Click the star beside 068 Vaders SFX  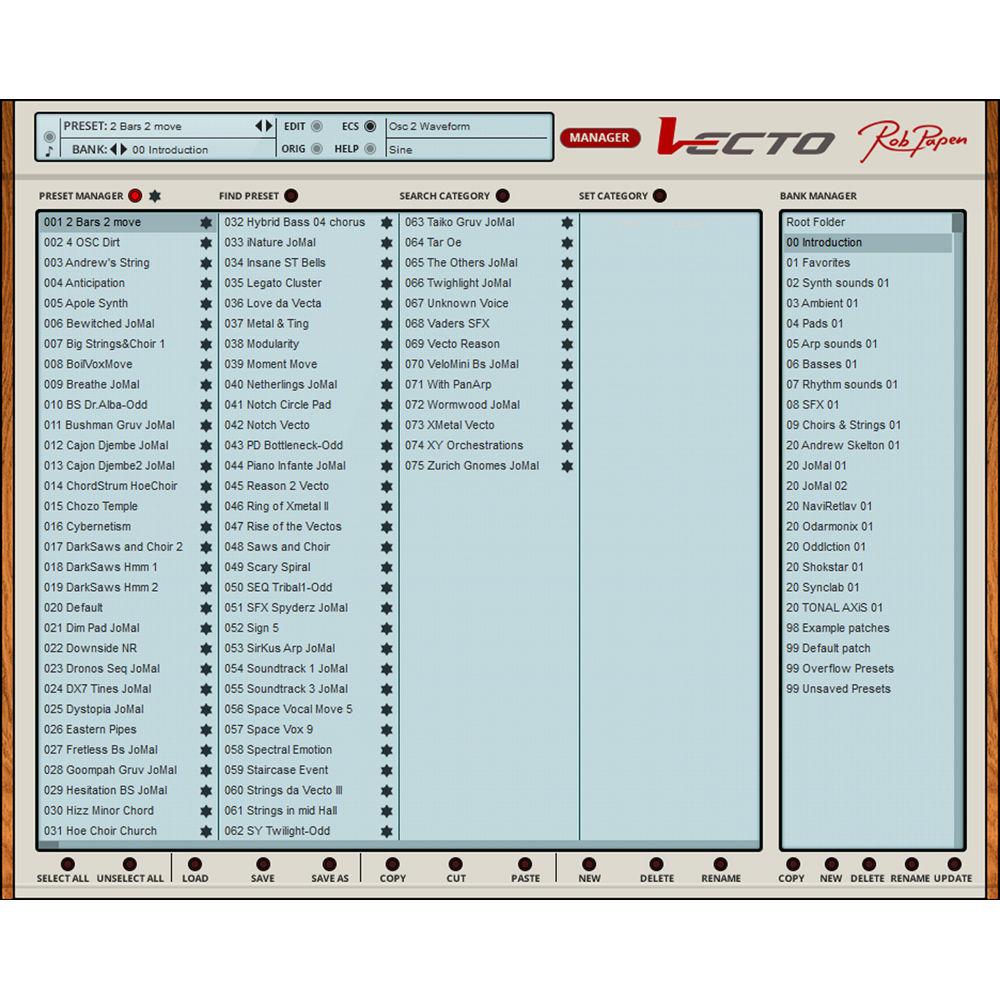567,324
